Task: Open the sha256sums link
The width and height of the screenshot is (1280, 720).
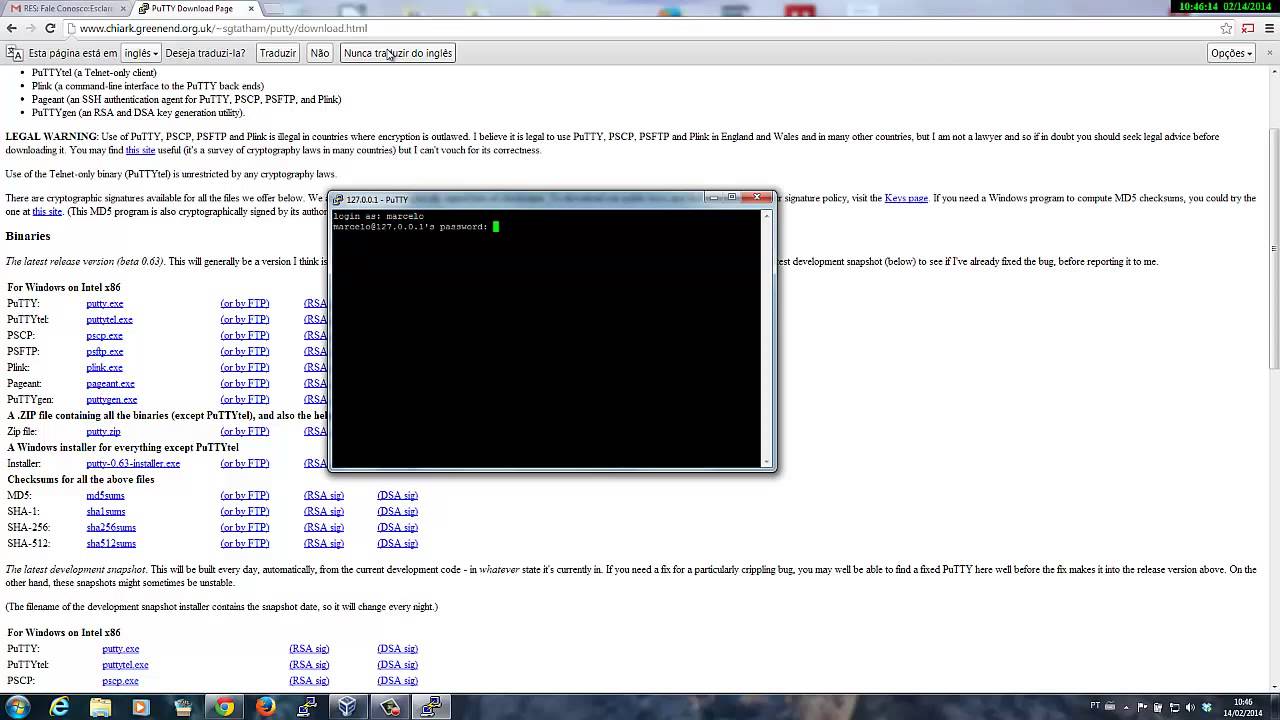Action: [x=111, y=527]
